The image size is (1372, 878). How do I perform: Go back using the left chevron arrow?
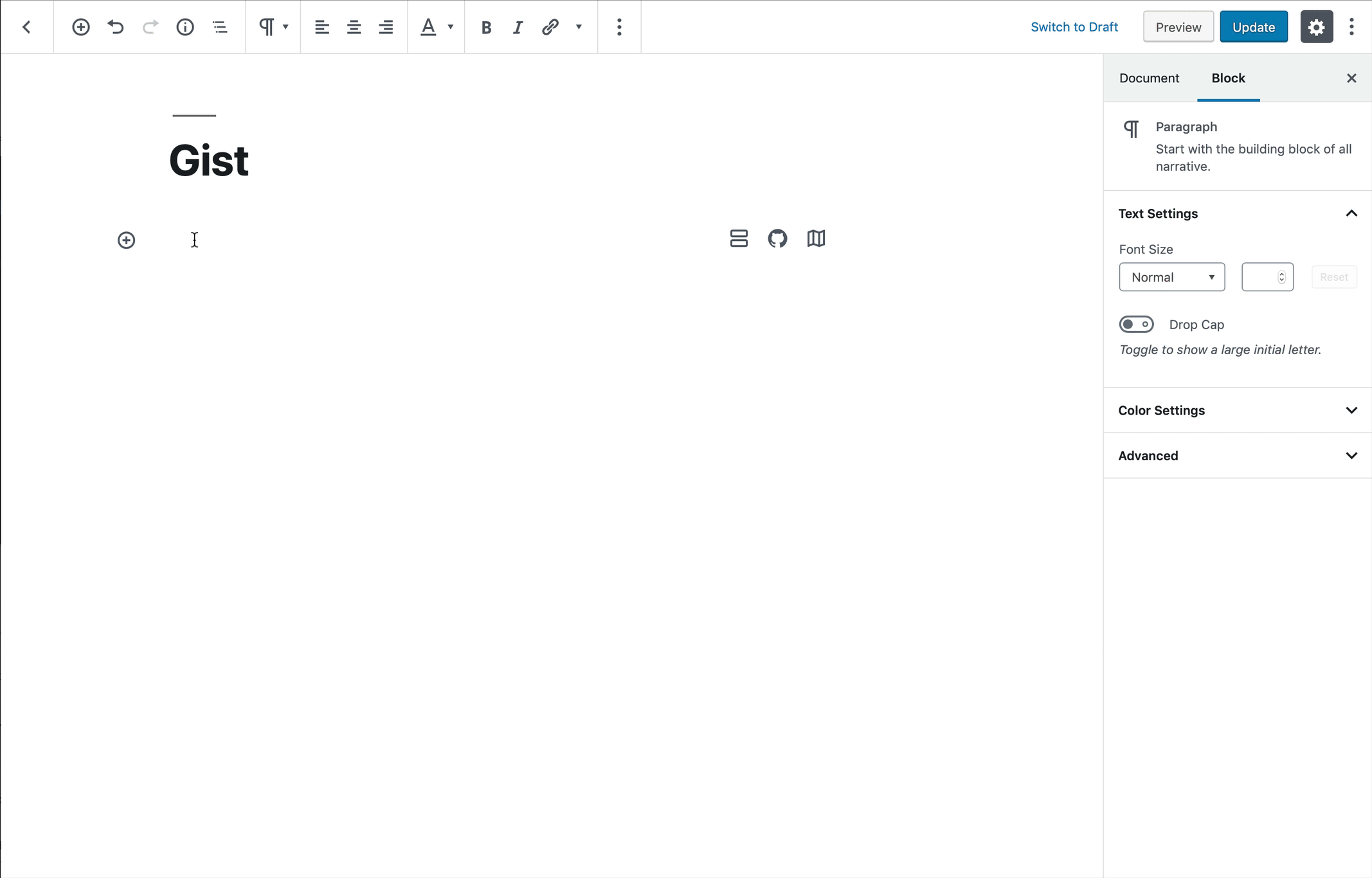tap(26, 27)
